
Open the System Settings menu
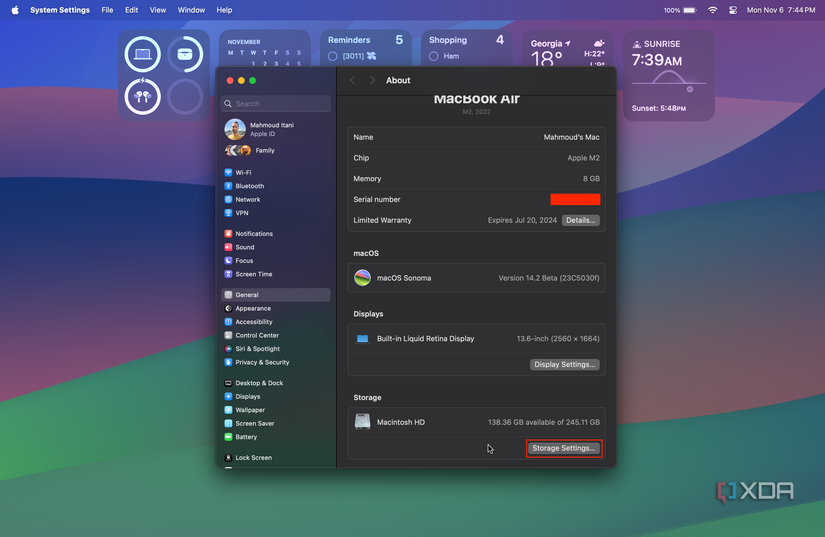pos(60,10)
